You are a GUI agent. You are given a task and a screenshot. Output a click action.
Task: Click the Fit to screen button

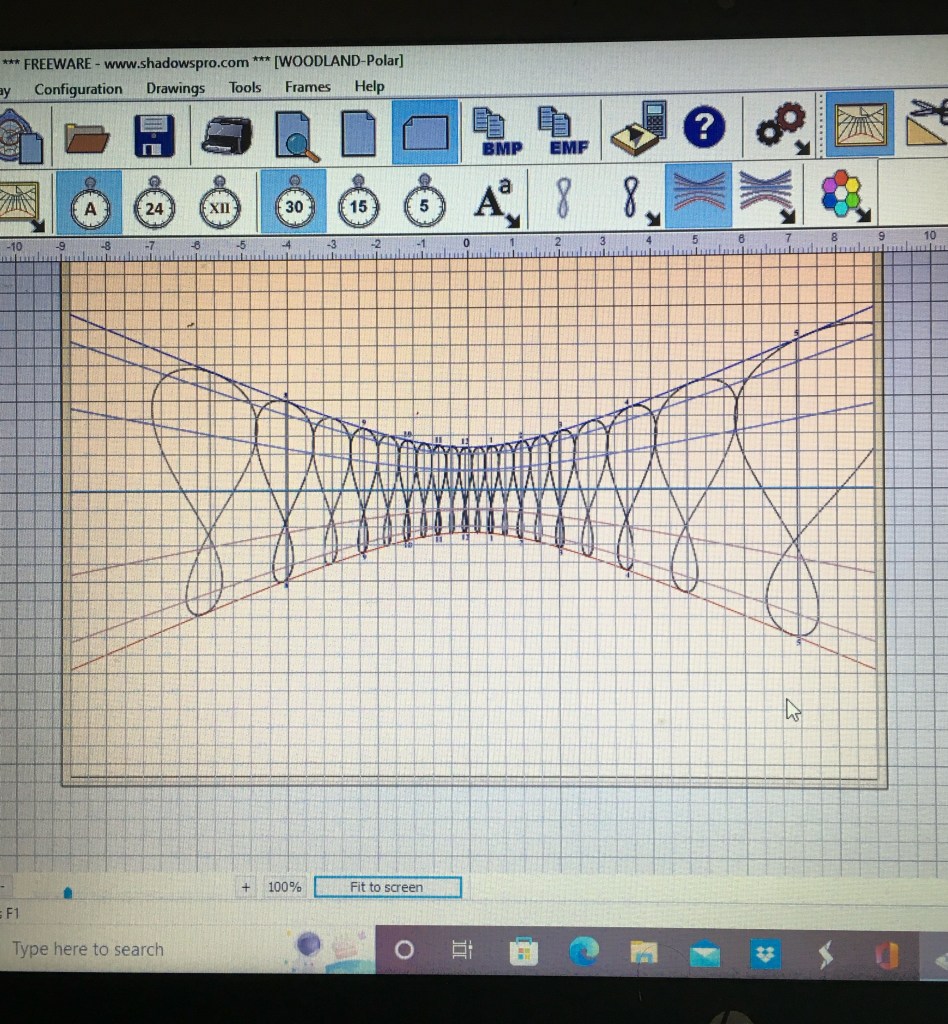pos(387,887)
